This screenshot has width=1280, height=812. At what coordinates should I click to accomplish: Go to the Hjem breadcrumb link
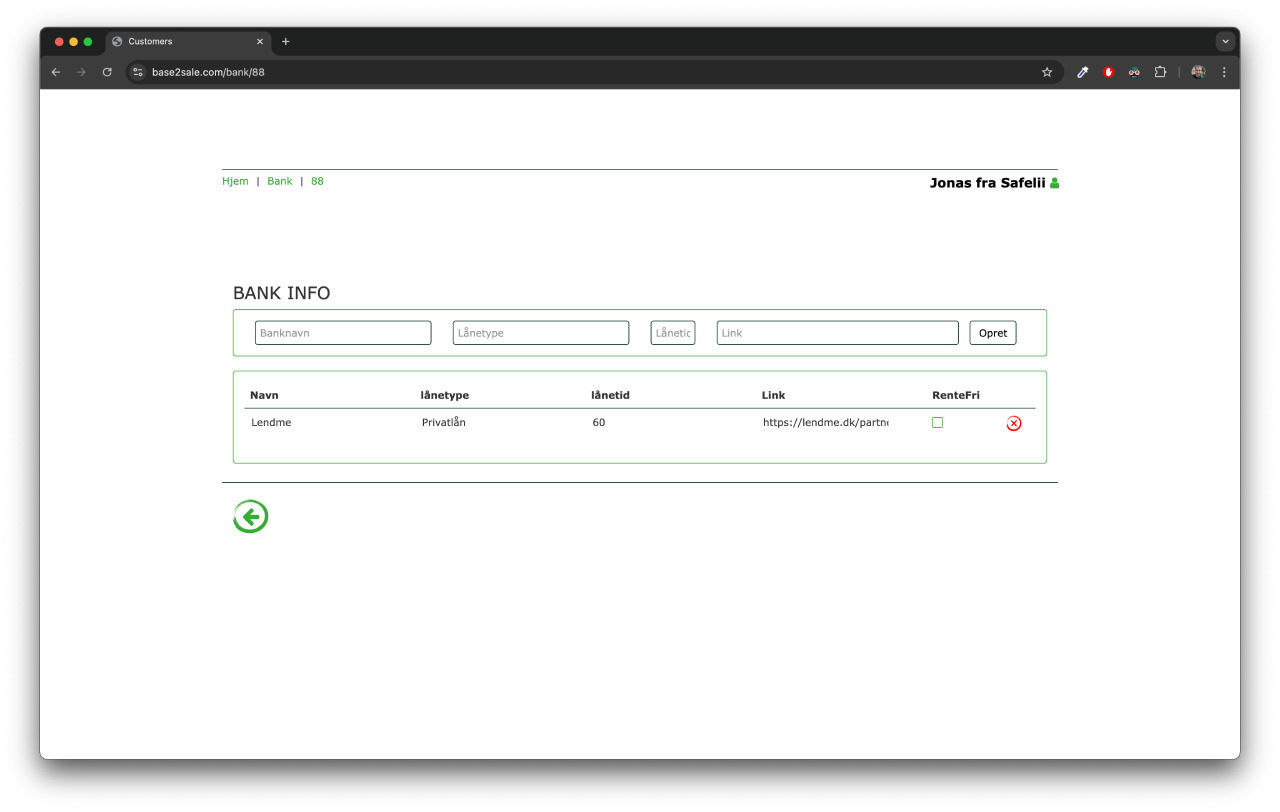pos(235,181)
